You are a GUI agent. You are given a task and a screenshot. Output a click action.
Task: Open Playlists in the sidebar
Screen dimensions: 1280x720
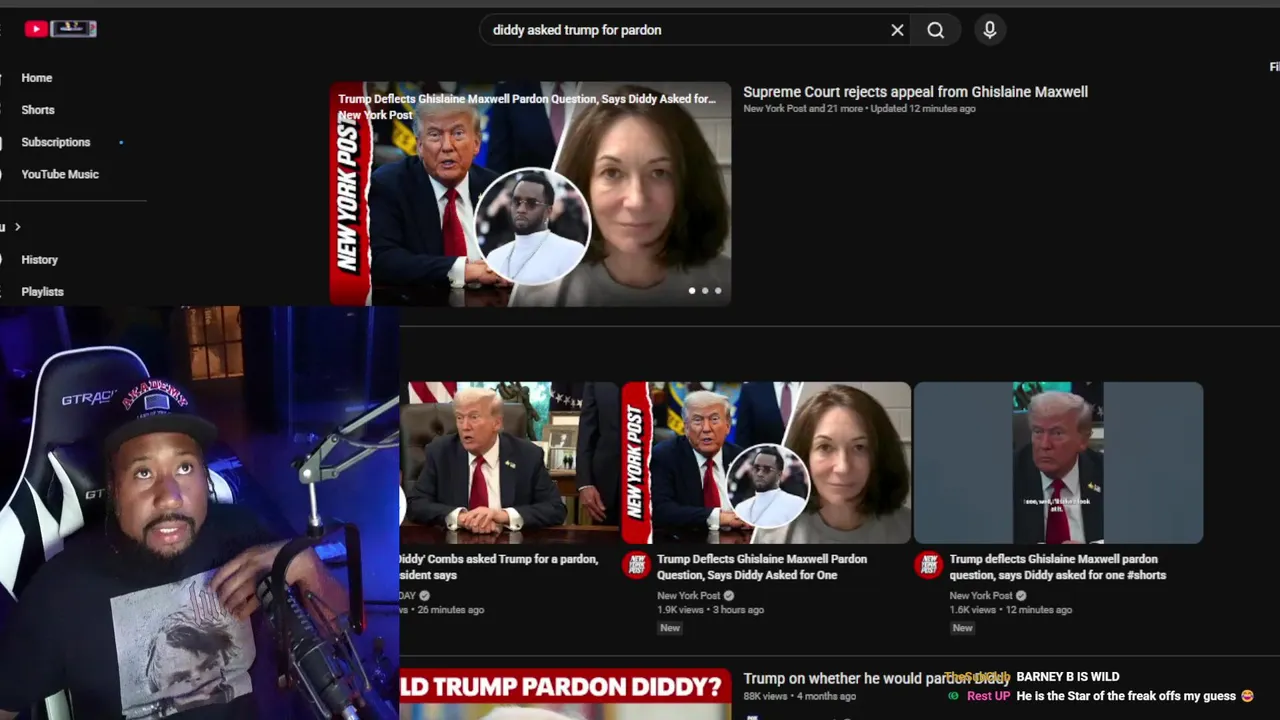[x=42, y=292]
